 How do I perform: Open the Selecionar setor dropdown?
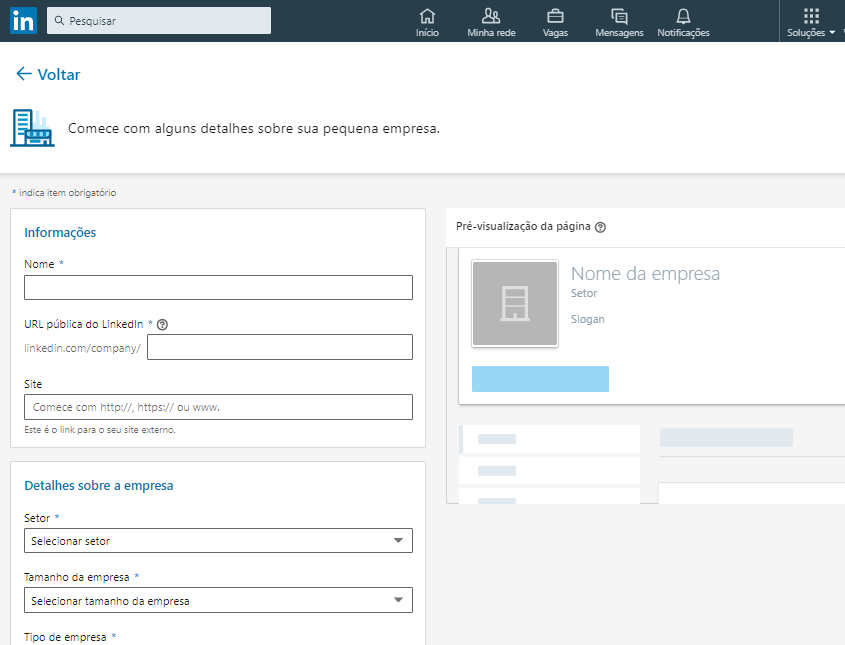coord(218,540)
